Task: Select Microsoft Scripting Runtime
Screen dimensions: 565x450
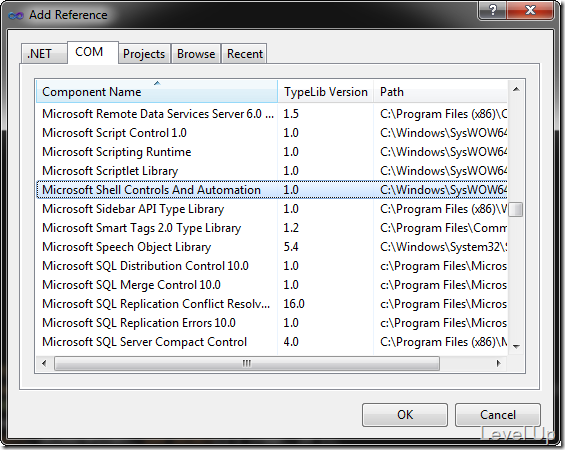Action: pos(272,152)
